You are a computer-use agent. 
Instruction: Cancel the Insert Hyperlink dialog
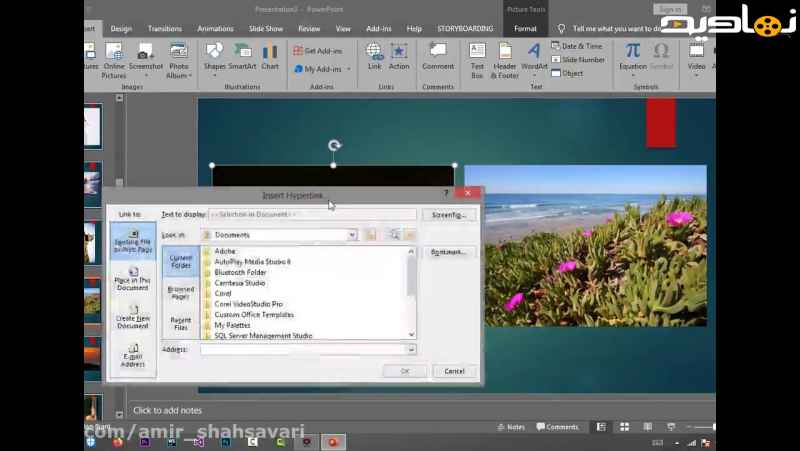coord(454,371)
